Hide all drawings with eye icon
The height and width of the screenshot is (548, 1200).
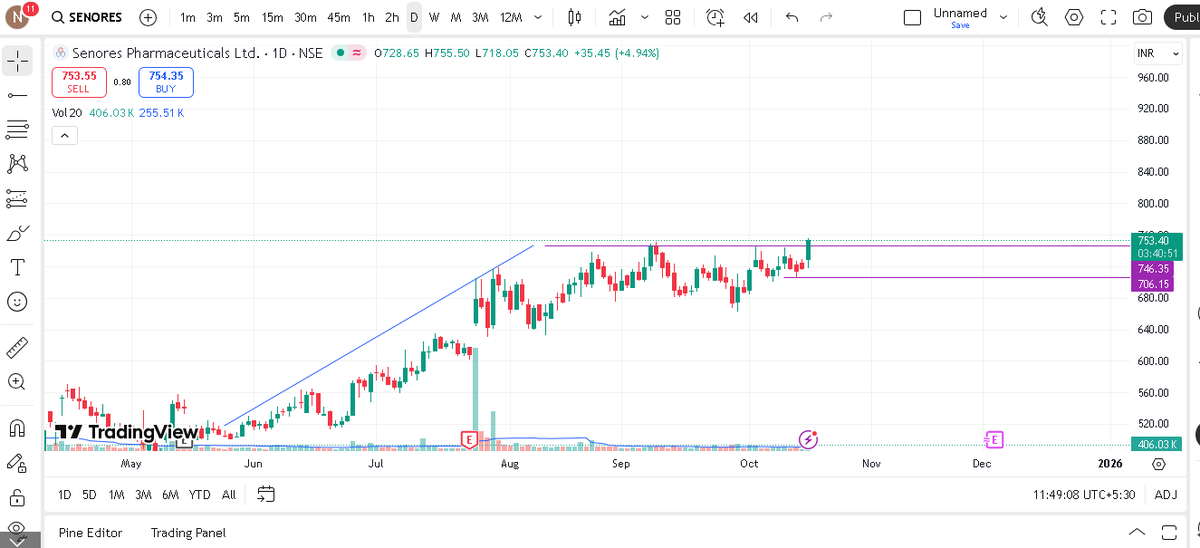pos(16,531)
